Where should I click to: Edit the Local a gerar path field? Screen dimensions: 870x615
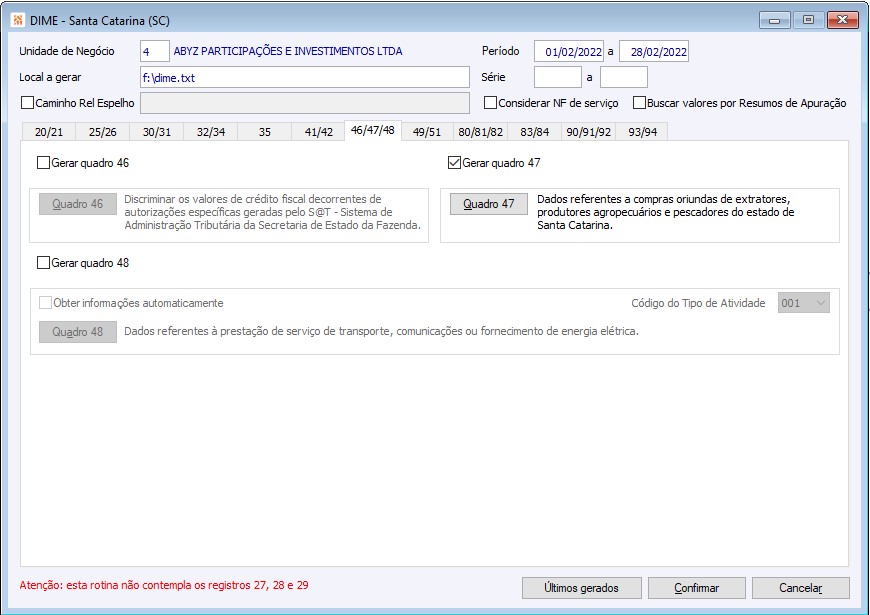305,77
